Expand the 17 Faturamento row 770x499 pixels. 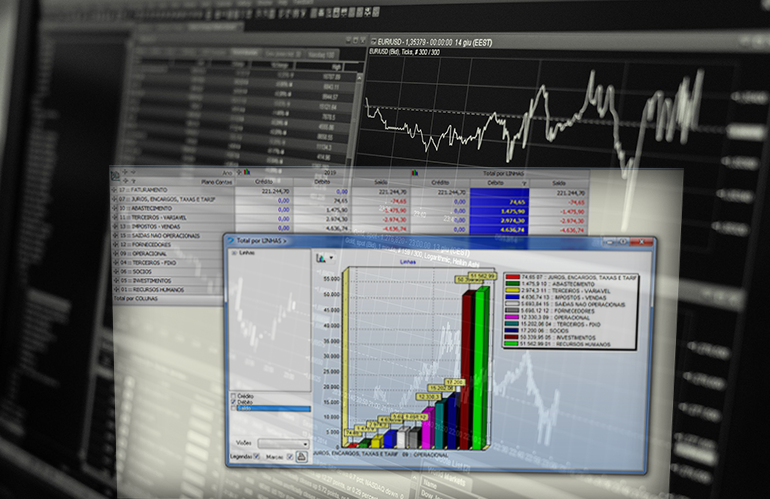coord(116,190)
